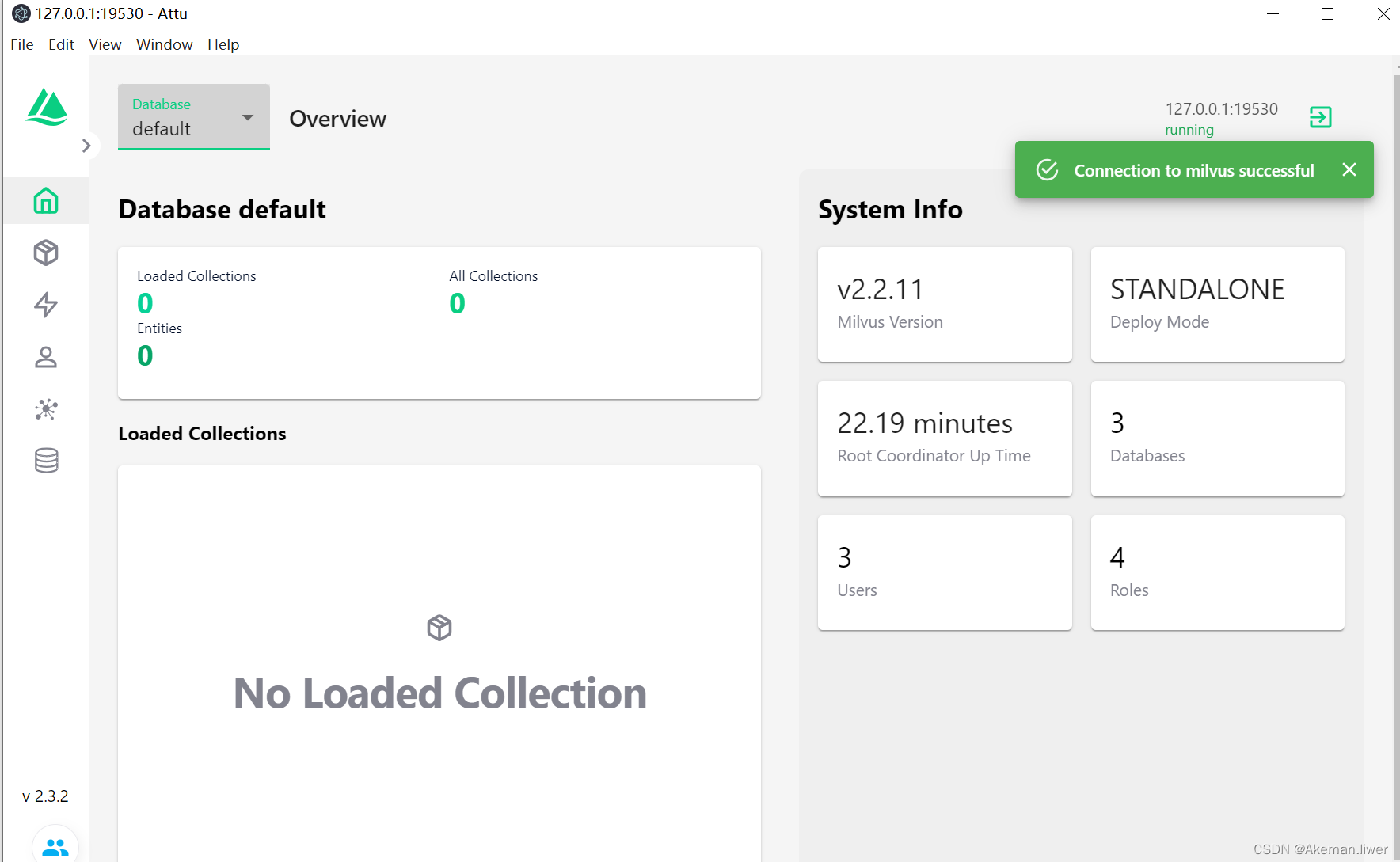1400x862 pixels.
Task: Open the Overview home icon in sidebar
Action: [46, 200]
